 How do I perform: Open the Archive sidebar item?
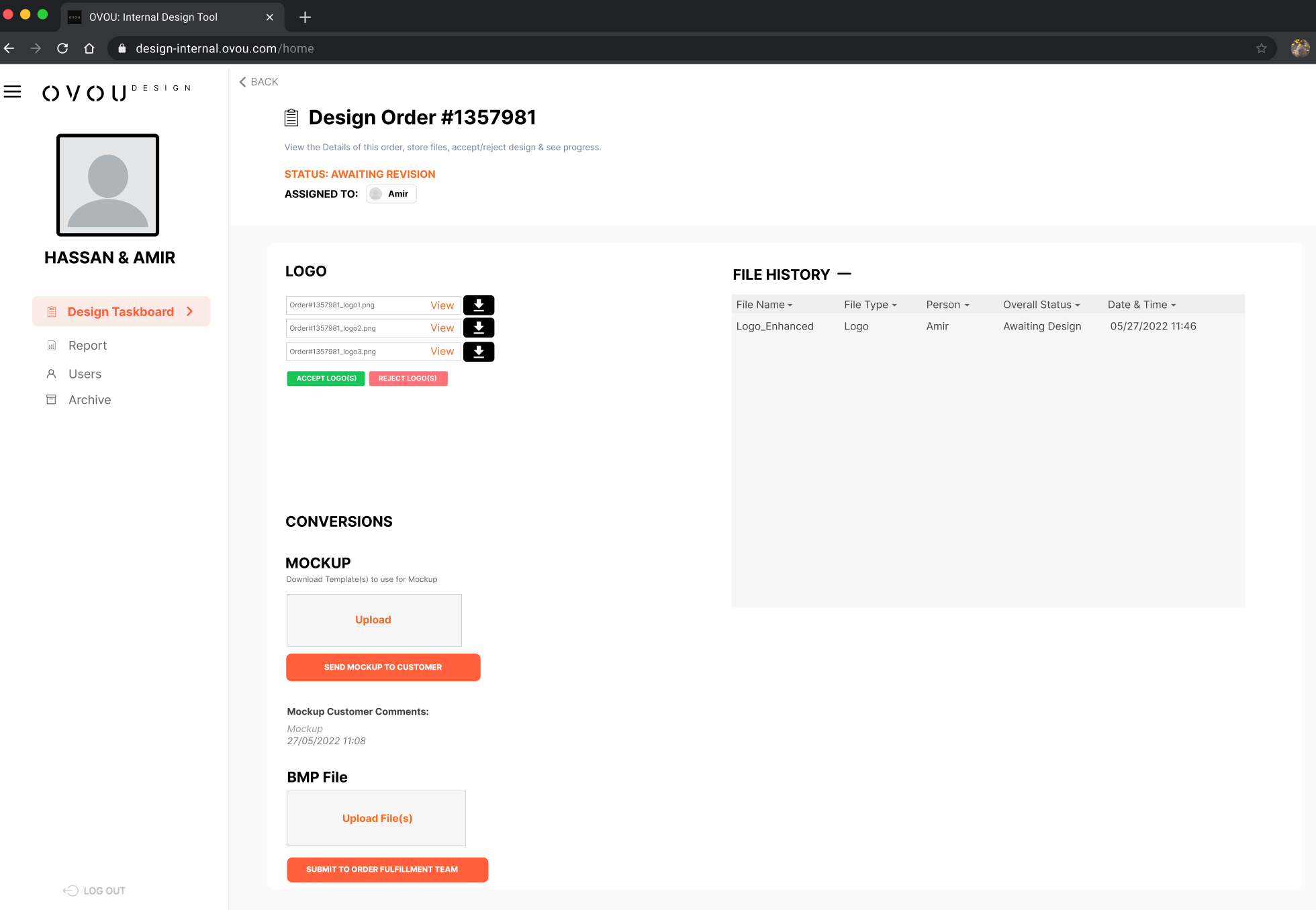pyautogui.click(x=89, y=400)
